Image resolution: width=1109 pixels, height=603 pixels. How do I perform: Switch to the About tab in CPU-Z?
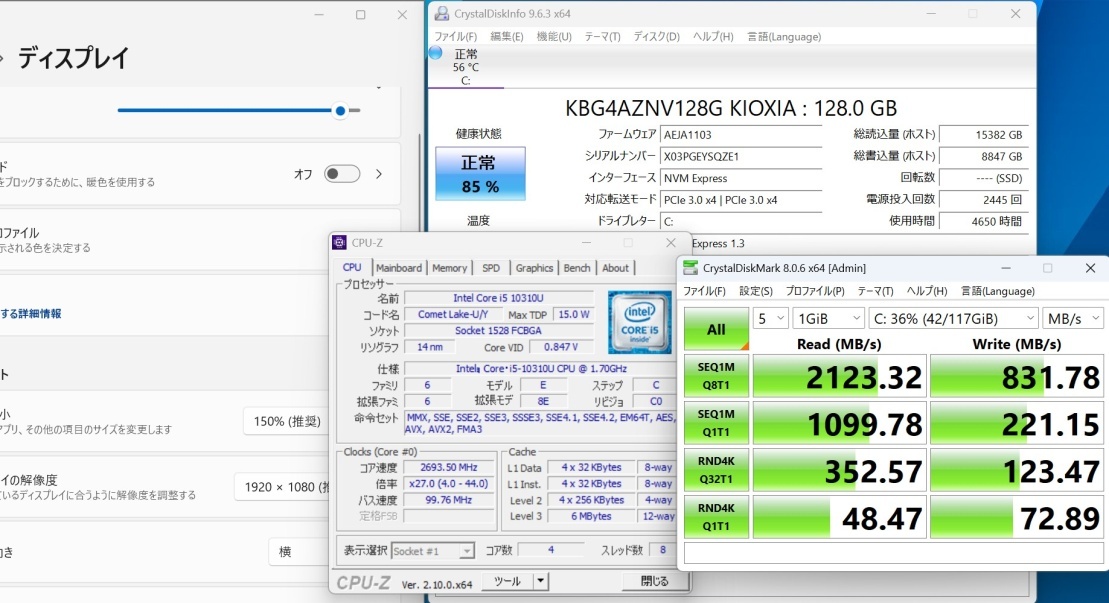click(615, 268)
